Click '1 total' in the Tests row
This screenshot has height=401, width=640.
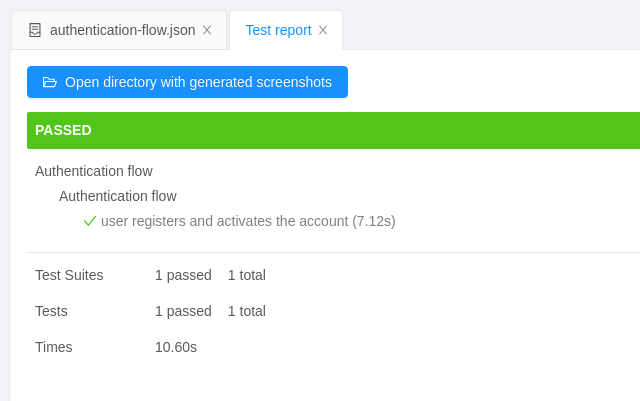point(247,311)
